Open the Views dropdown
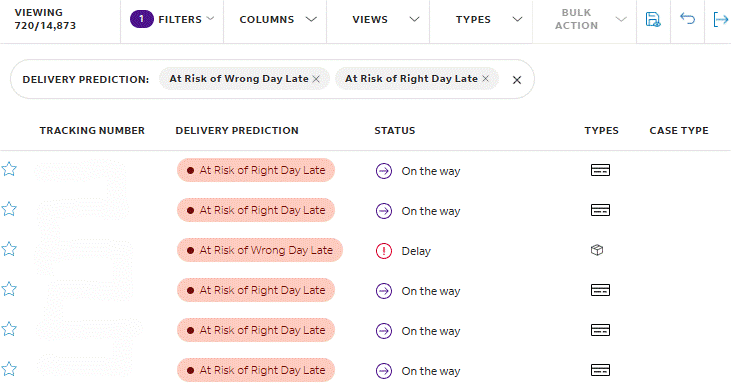Viewport: 731px width, 383px height. [386, 20]
